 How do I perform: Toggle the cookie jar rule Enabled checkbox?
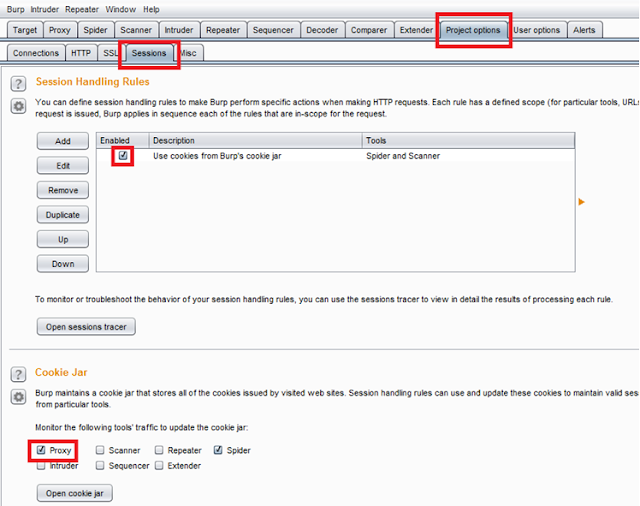tap(123, 155)
